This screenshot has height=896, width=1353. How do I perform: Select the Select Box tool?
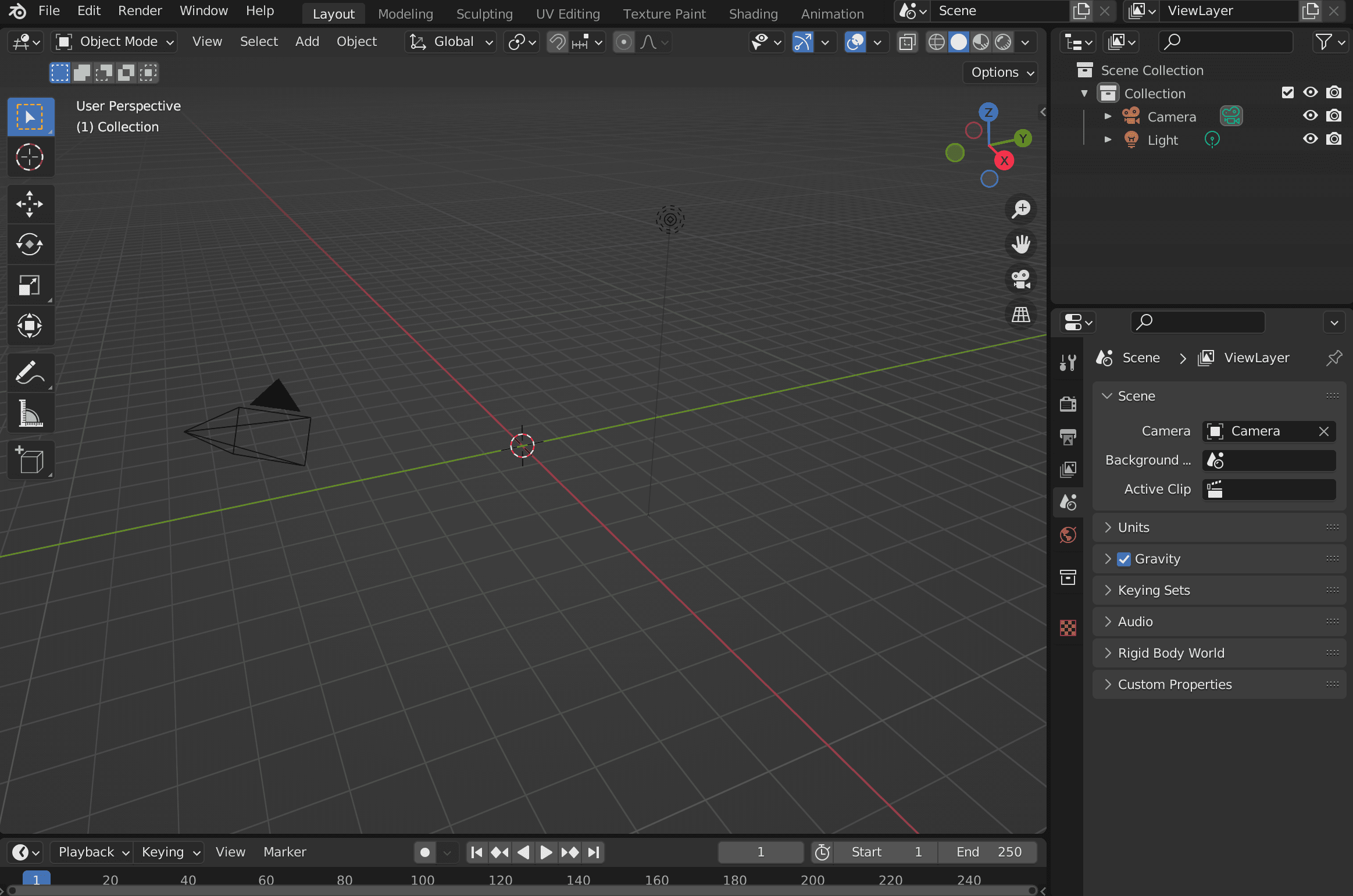pos(30,117)
